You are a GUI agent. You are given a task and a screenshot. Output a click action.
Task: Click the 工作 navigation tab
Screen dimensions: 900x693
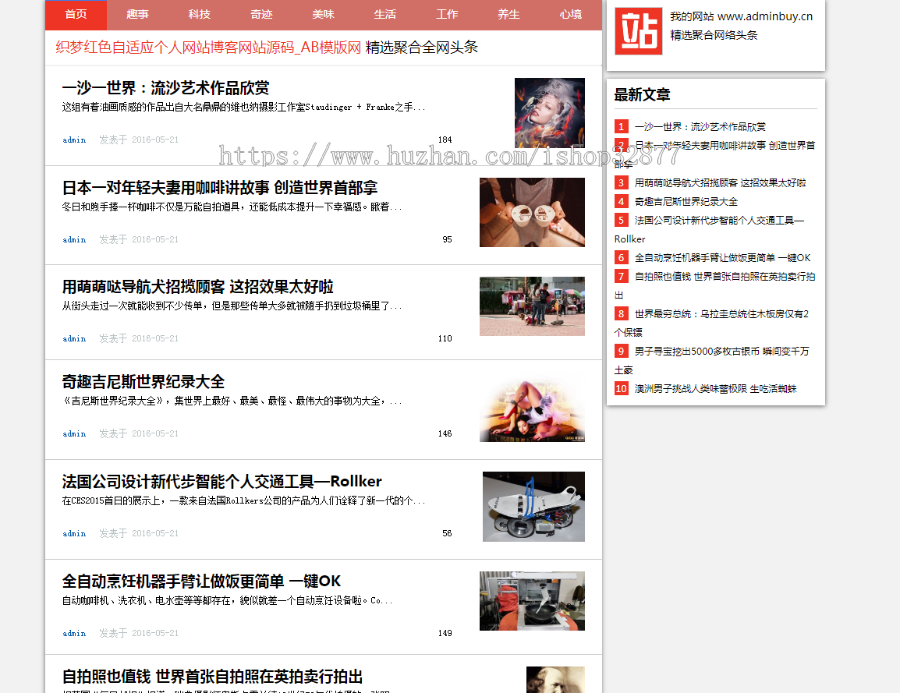coord(447,14)
